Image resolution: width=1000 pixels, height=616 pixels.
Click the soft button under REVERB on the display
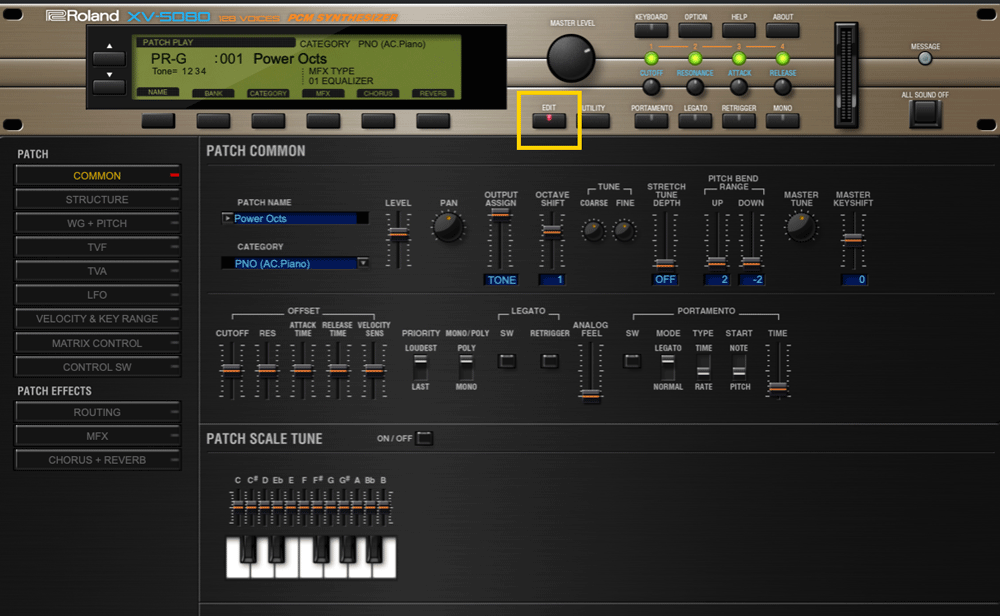[x=433, y=121]
